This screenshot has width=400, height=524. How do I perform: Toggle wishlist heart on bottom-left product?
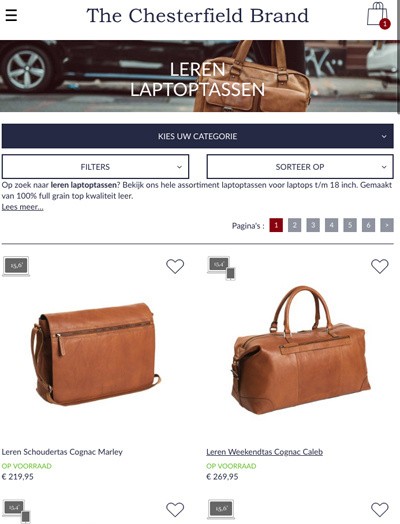tap(175, 510)
